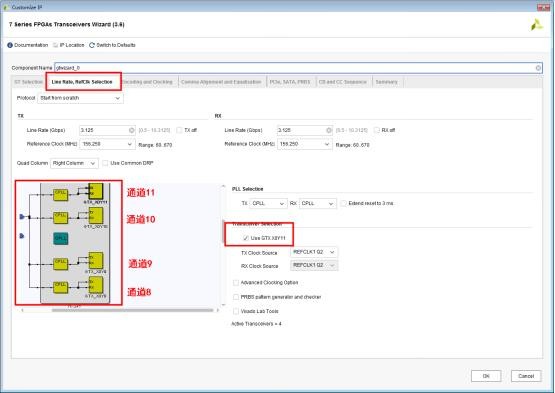
Task: Click the Switch to Defaults refresh icon
Action: pos(92,45)
